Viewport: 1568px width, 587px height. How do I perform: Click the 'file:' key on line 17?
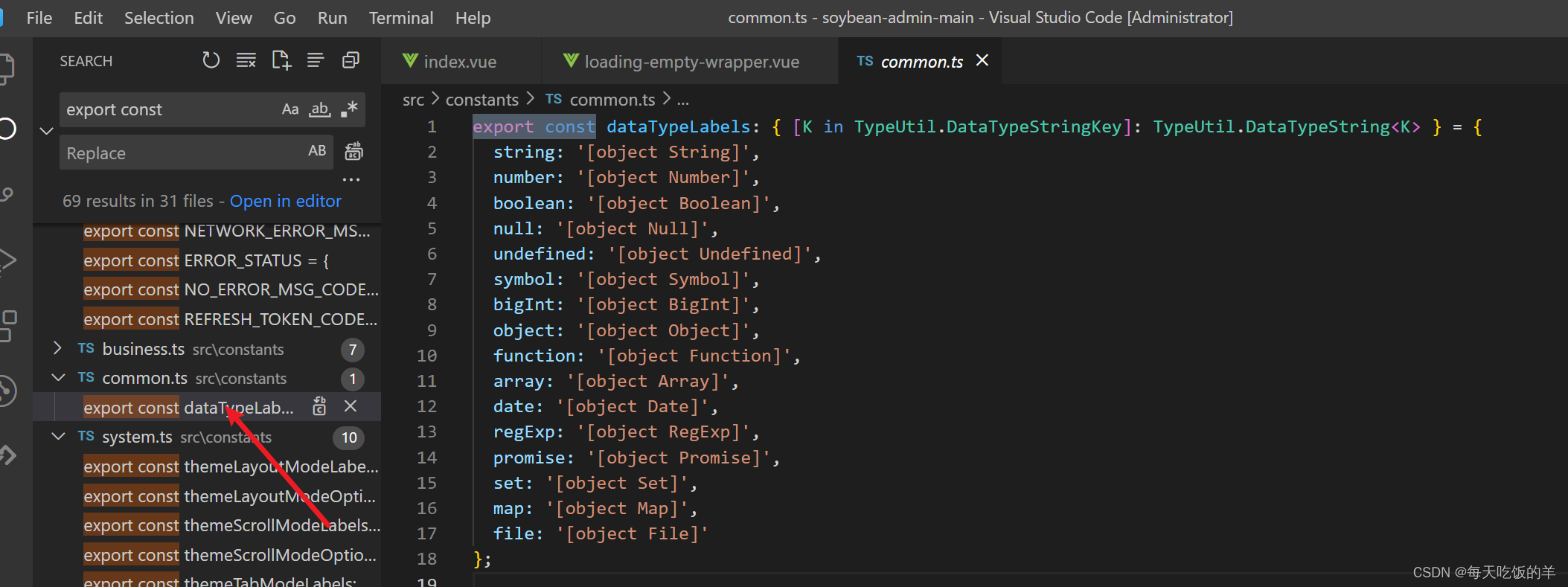(x=519, y=533)
